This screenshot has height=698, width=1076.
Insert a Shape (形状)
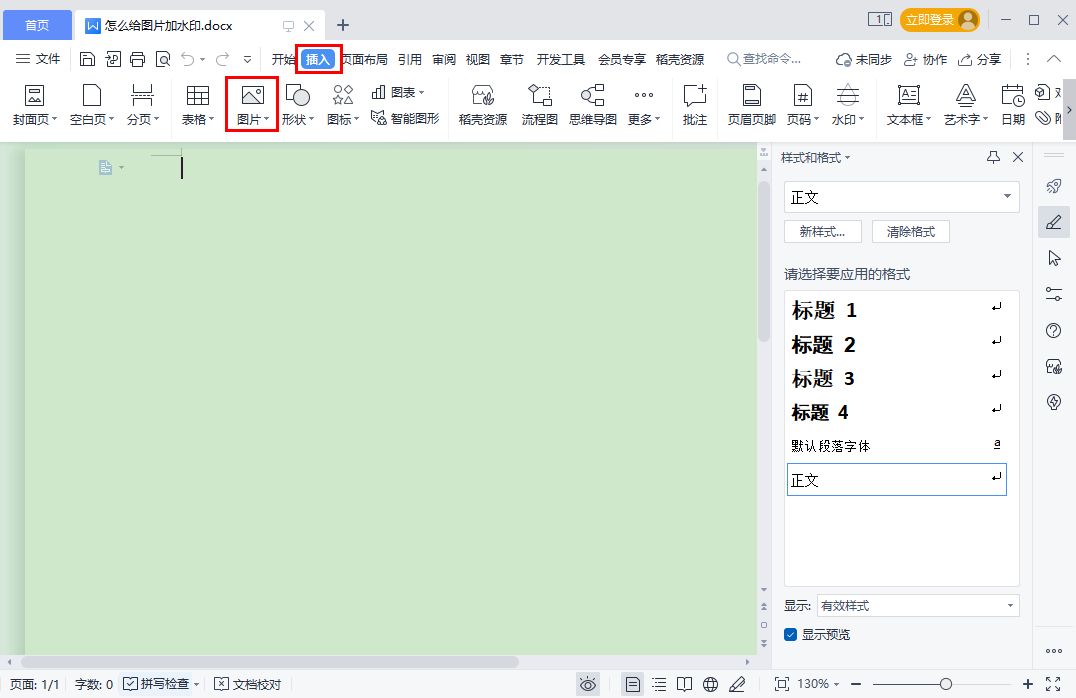[298, 105]
